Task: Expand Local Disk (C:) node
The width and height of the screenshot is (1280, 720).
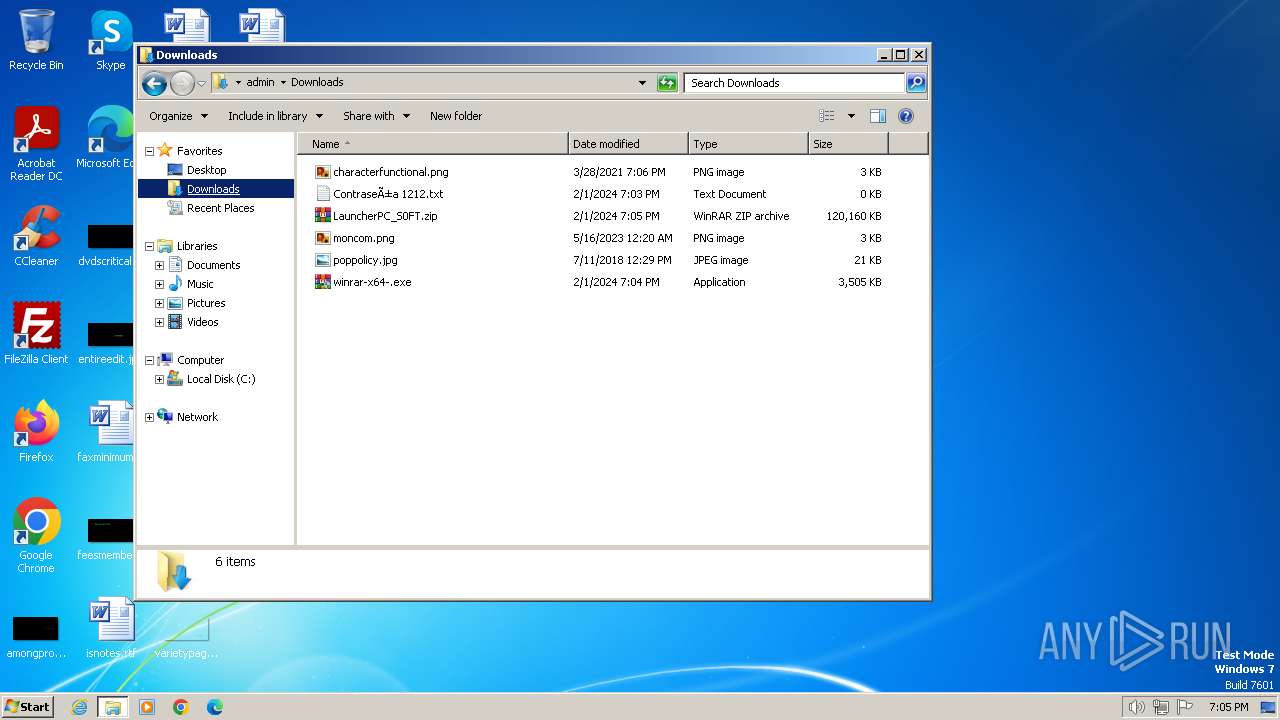Action: (x=159, y=380)
